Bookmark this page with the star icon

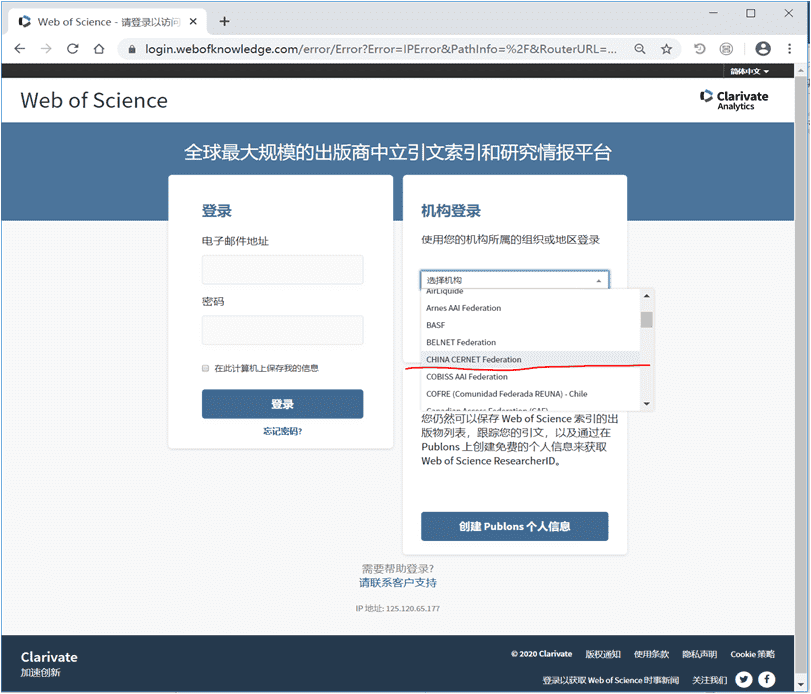click(666, 48)
